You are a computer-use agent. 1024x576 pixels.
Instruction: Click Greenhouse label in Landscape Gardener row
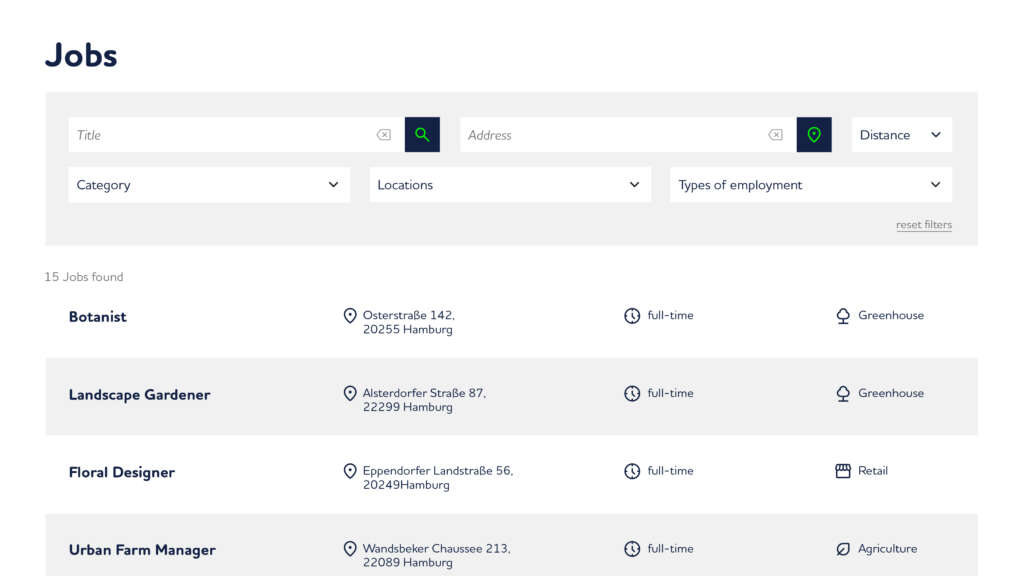tap(891, 393)
